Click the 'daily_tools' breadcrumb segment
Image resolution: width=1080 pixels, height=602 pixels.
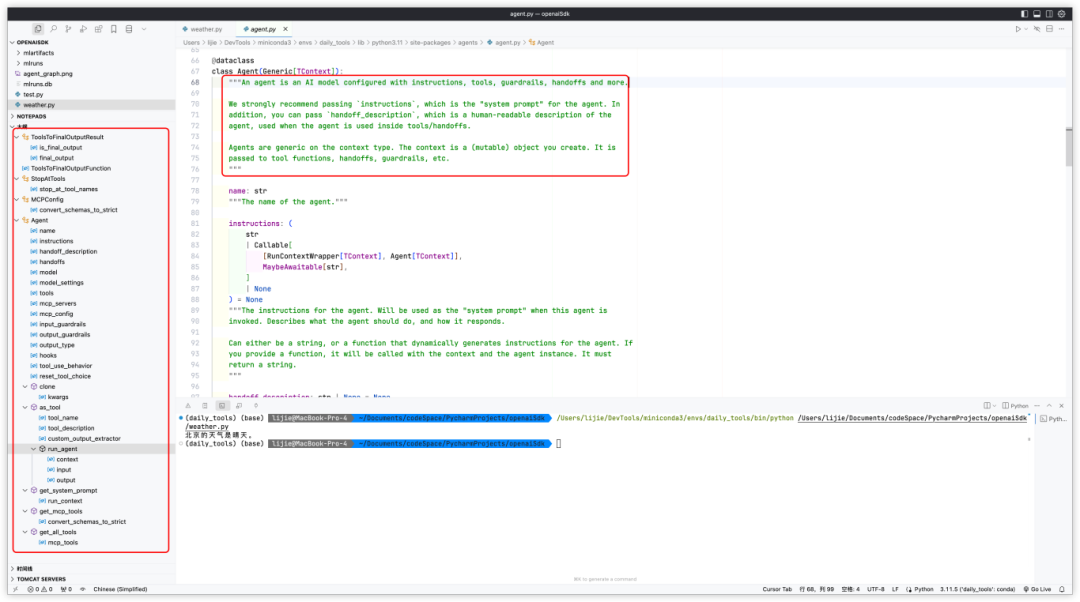point(334,43)
